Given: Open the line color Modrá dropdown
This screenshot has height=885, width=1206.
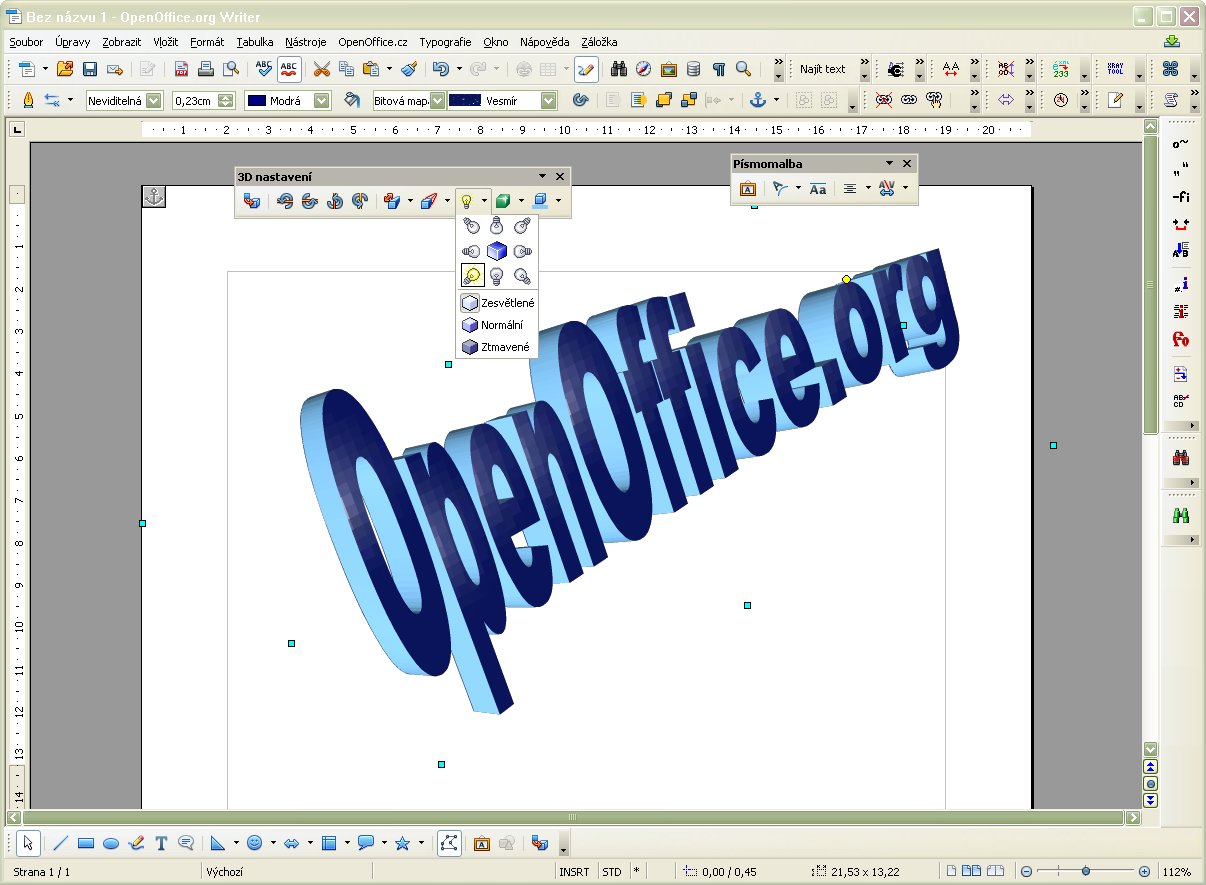Looking at the screenshot, I should click(x=322, y=100).
